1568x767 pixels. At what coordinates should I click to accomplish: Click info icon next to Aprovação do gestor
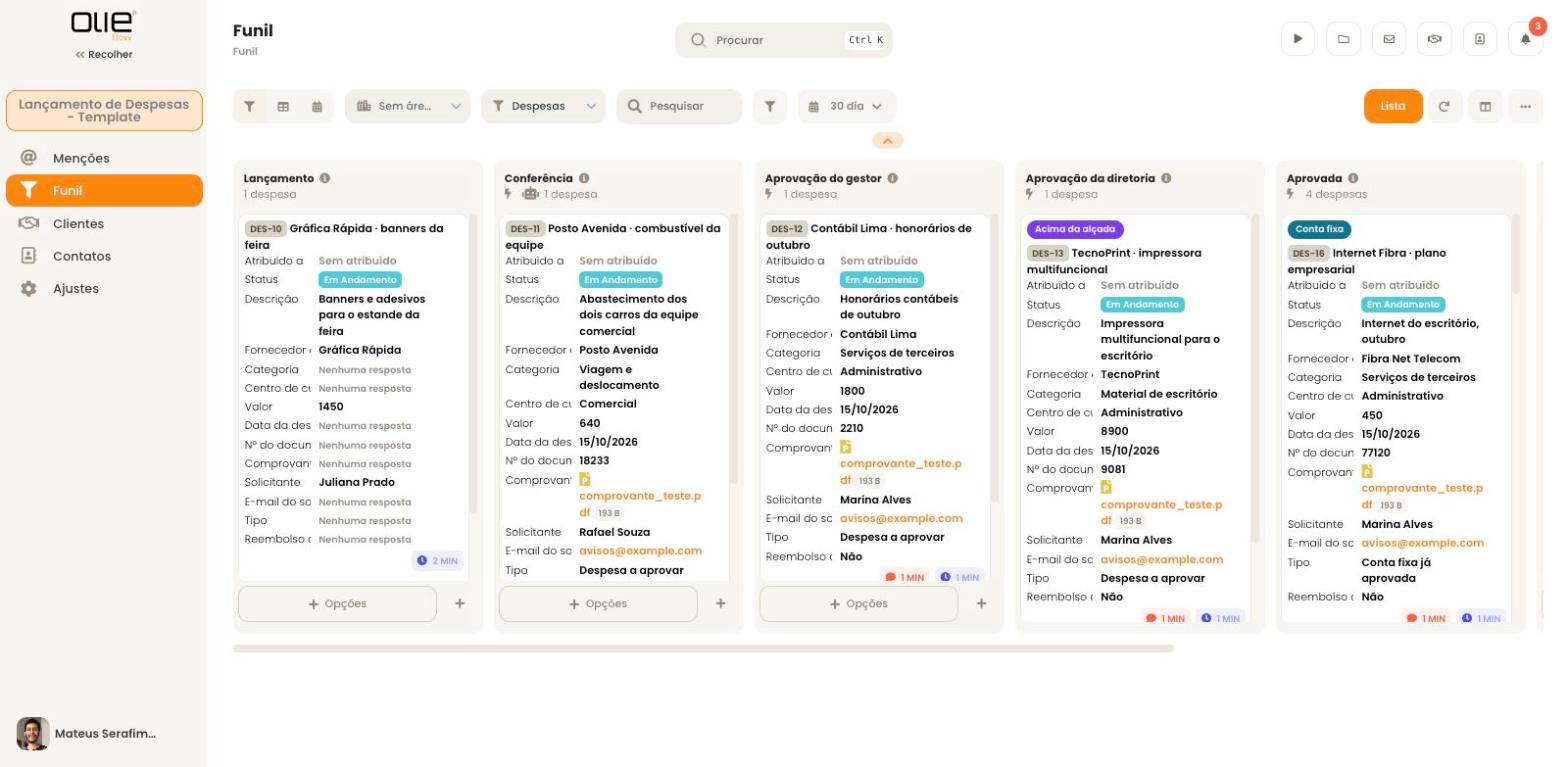tap(892, 178)
